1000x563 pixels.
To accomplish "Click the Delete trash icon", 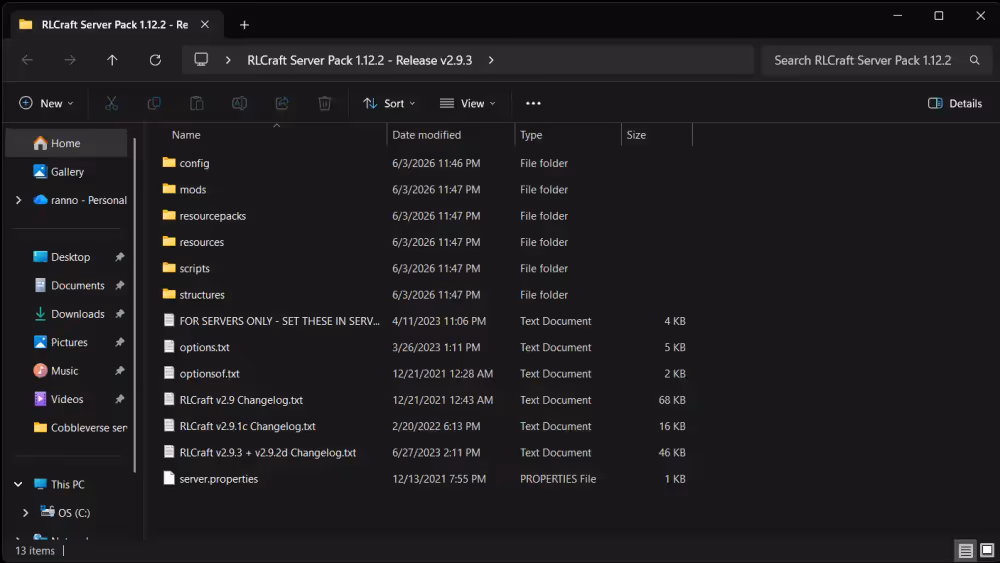I will pyautogui.click(x=325, y=103).
